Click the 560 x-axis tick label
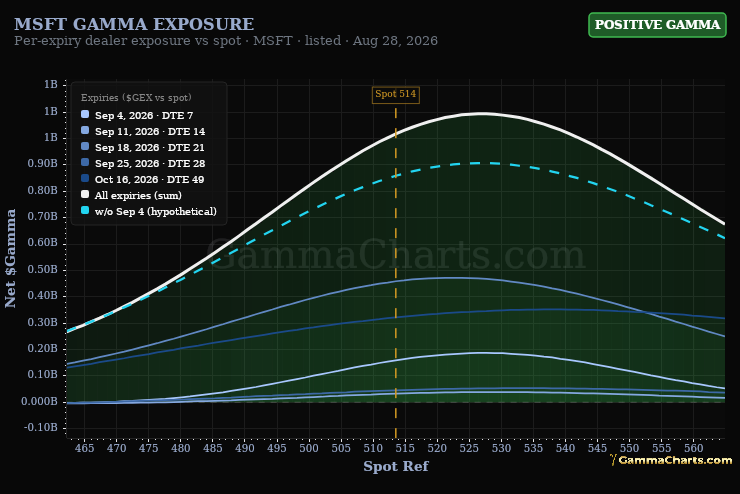740x494 pixels. 694,448
